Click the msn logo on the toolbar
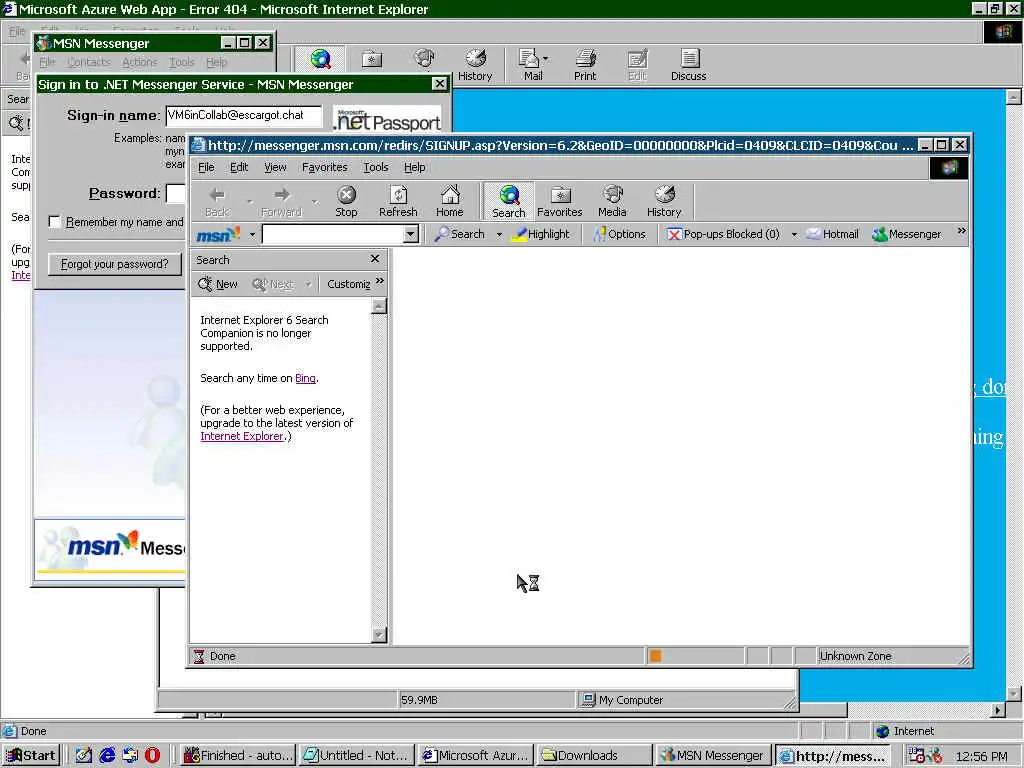1024x768 pixels. click(218, 234)
